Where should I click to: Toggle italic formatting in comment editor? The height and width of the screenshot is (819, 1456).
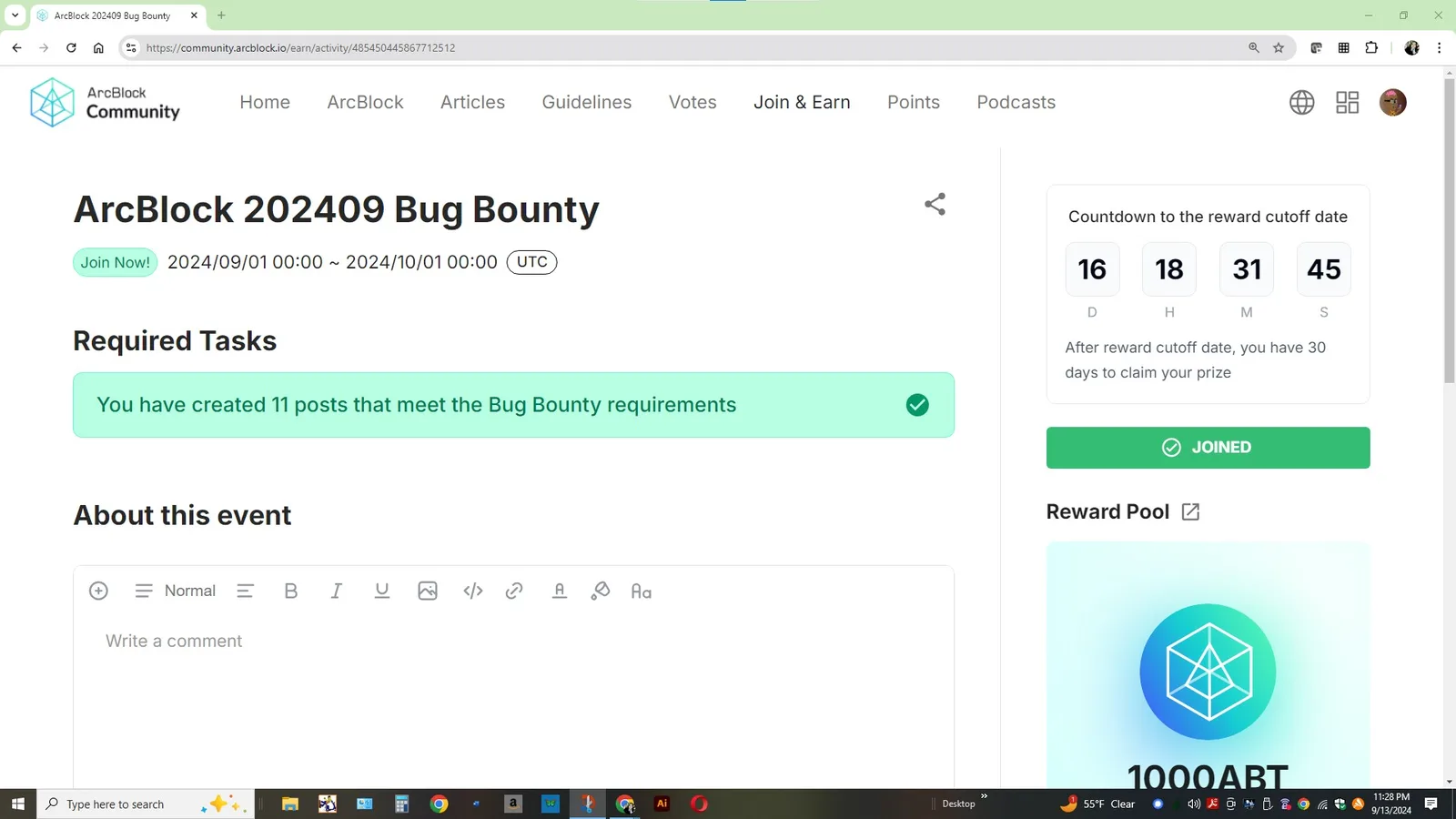pos(336,591)
